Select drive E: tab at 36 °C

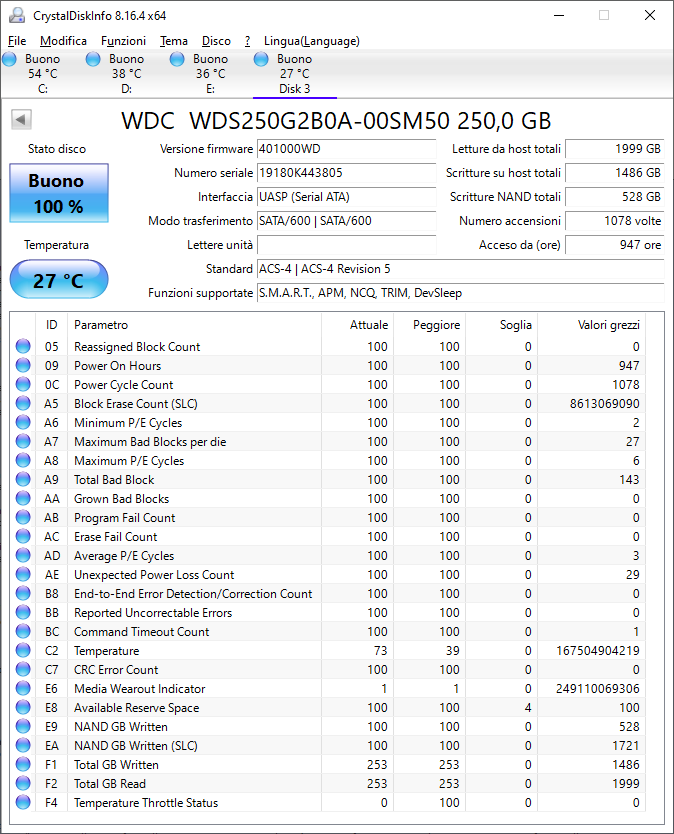[211, 74]
